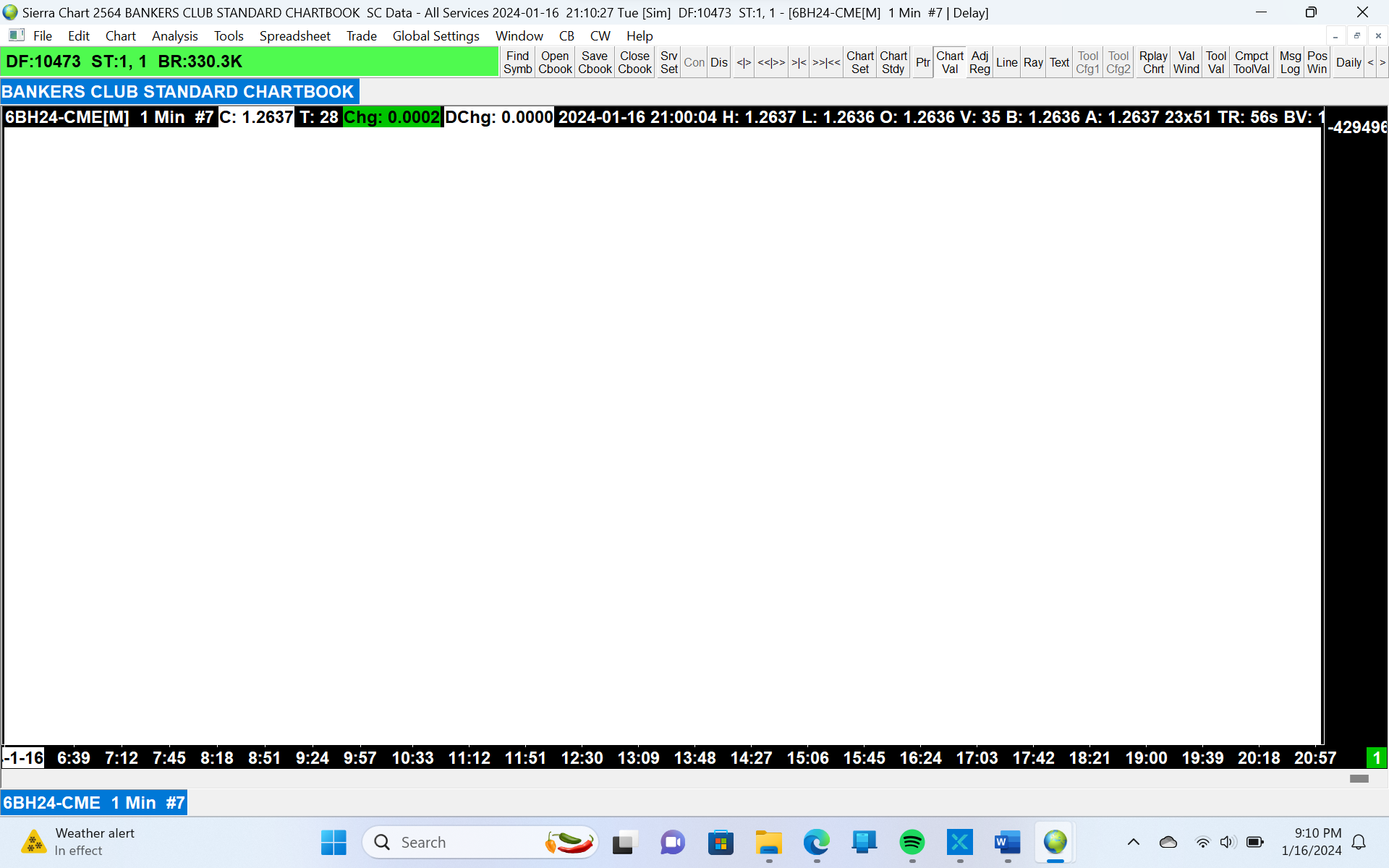
Task: Click the Find Symb toolbar button
Action: click(517, 62)
